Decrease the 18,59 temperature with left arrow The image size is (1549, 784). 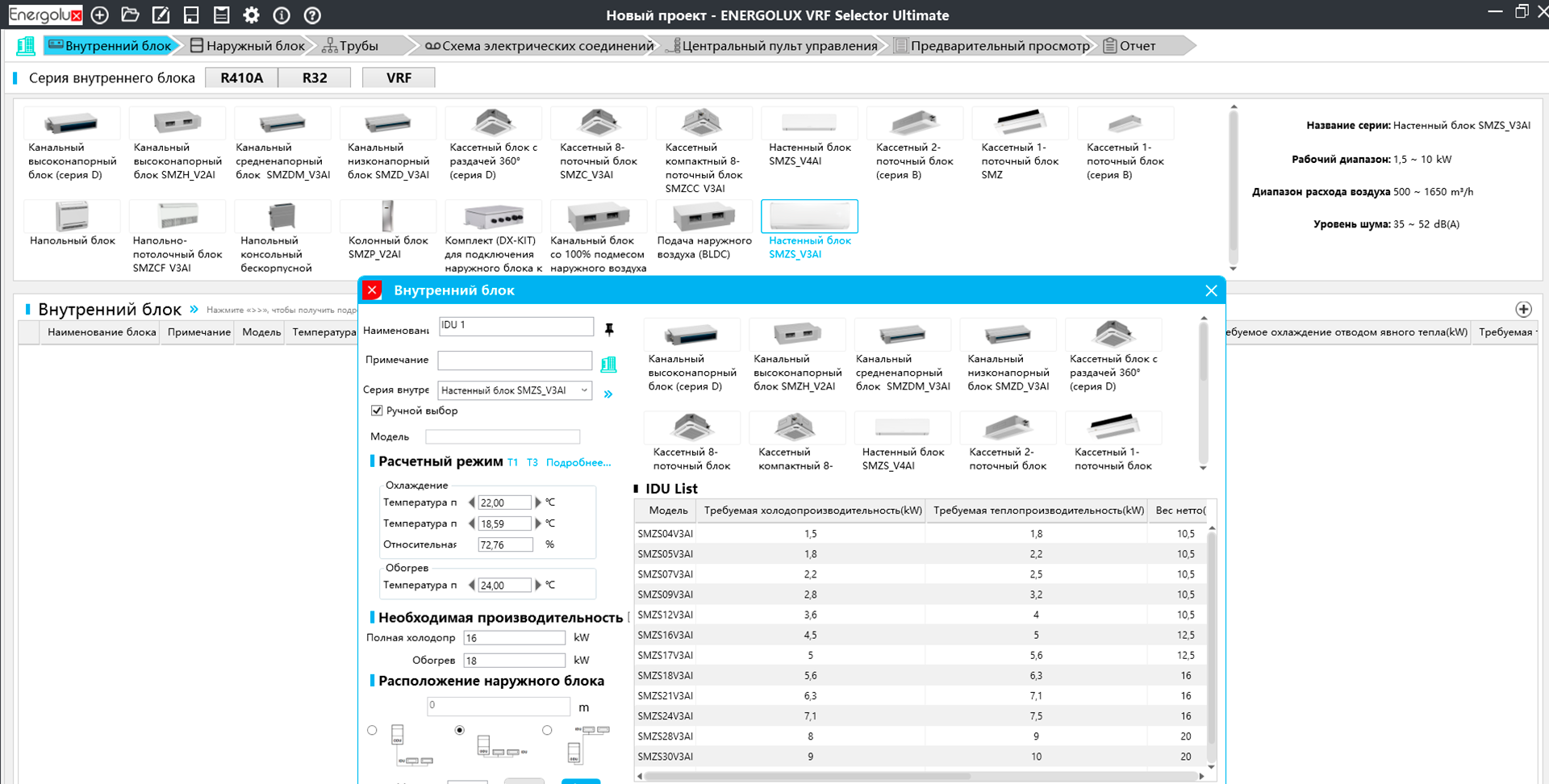click(x=471, y=523)
